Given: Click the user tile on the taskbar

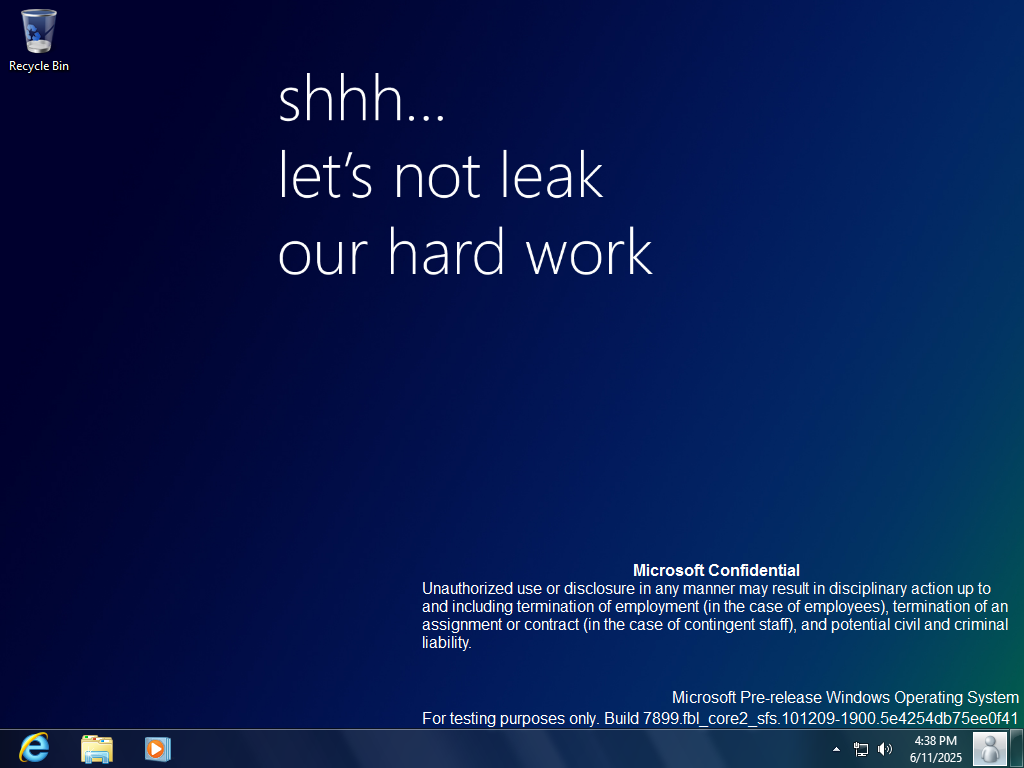Looking at the screenshot, I should [990, 748].
